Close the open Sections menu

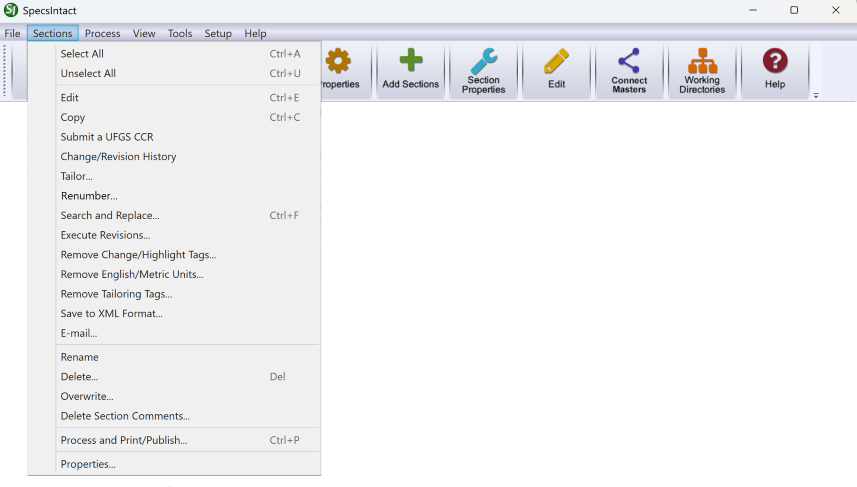52,33
